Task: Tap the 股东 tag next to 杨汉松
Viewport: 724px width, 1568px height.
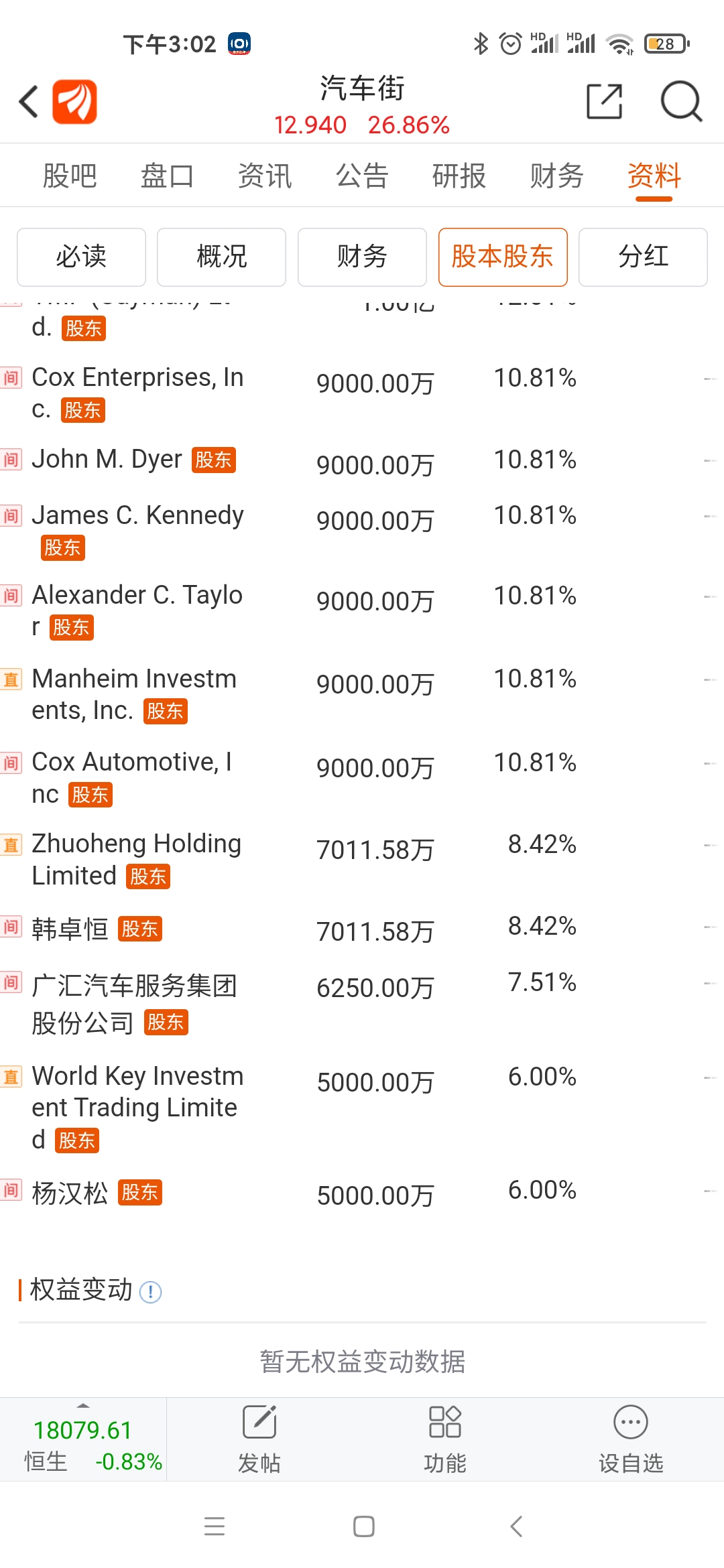Action: (140, 1193)
